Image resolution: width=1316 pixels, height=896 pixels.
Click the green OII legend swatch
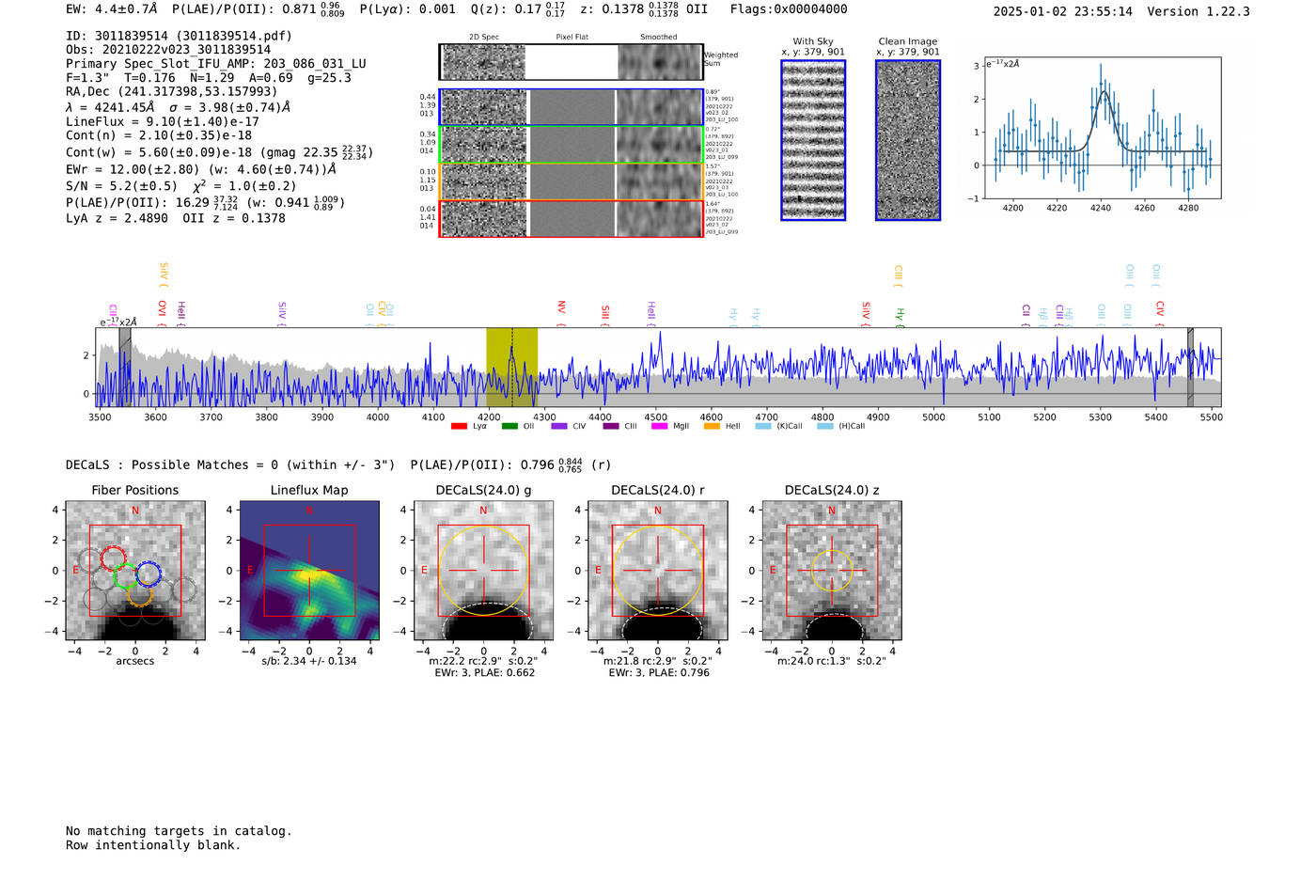point(509,426)
